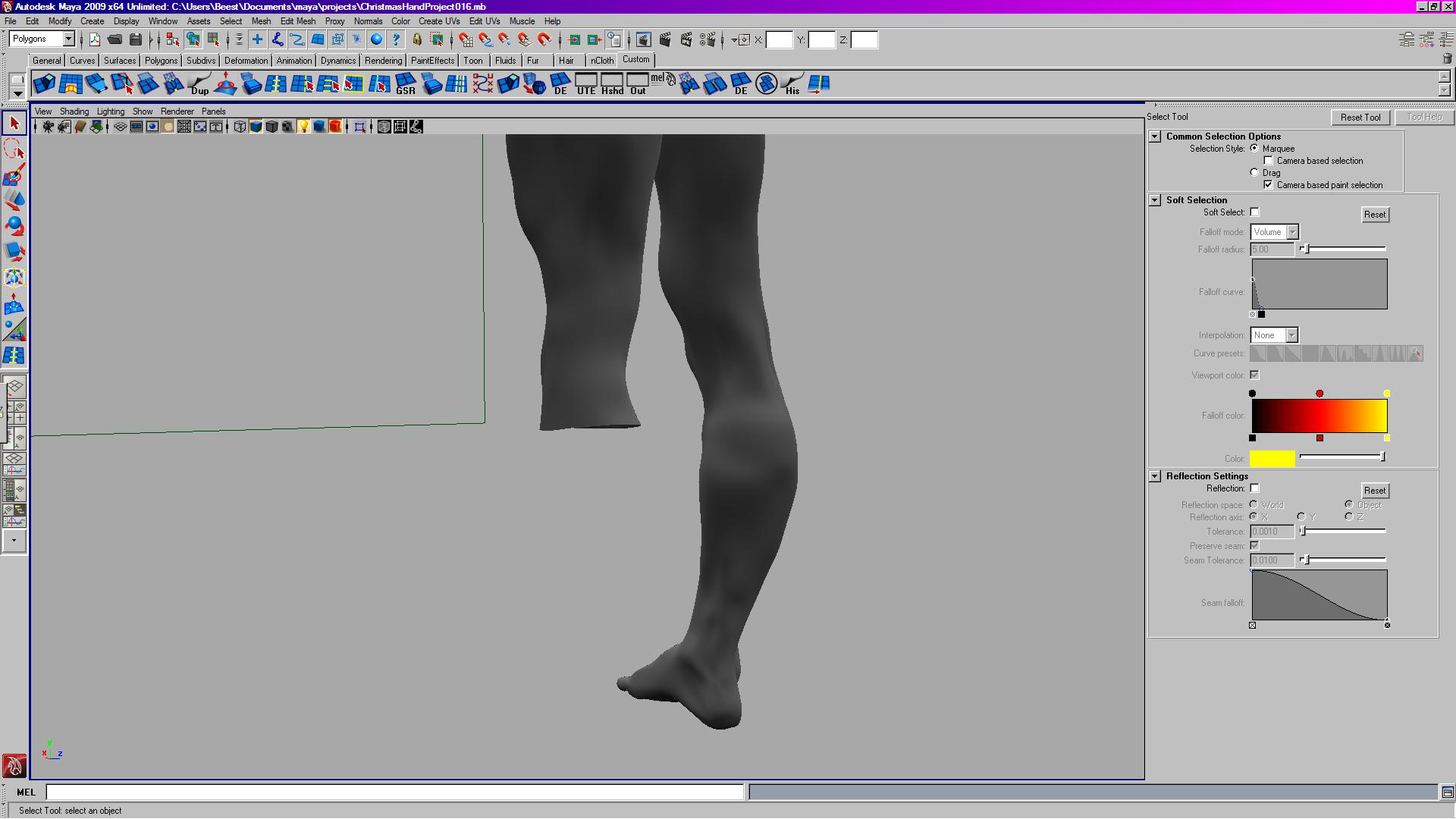The height and width of the screenshot is (819, 1456).
Task: Toggle wireframe cube icon in panel toolbar
Action: click(x=240, y=127)
